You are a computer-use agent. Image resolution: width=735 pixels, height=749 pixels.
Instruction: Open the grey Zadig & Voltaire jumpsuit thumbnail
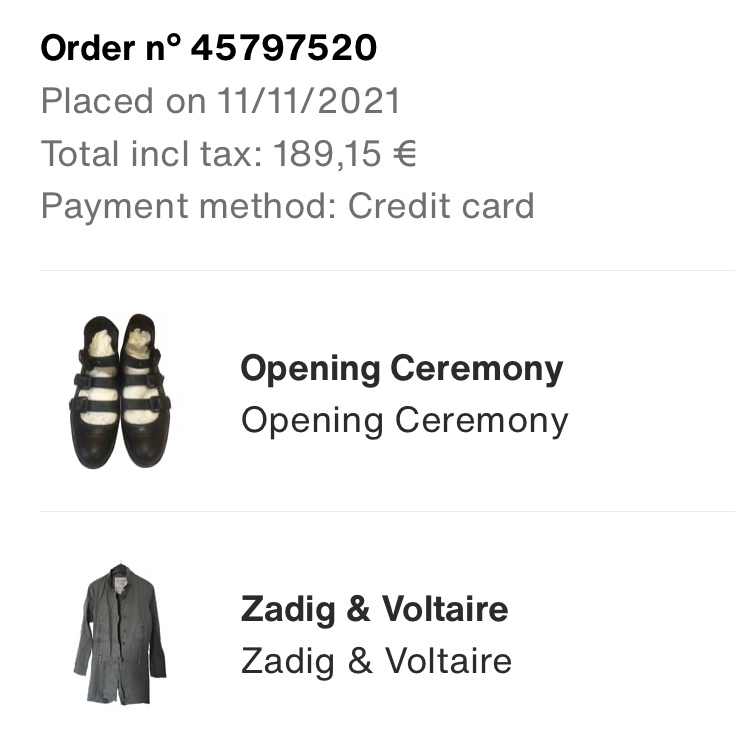[120, 632]
